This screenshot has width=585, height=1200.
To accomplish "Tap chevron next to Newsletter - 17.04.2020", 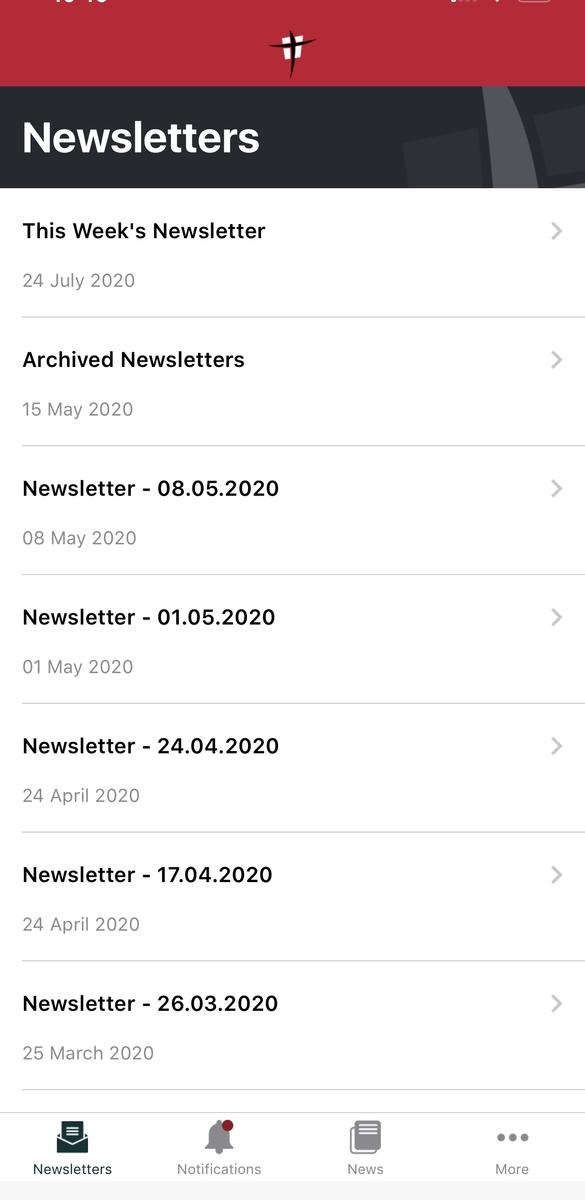I will click(557, 875).
